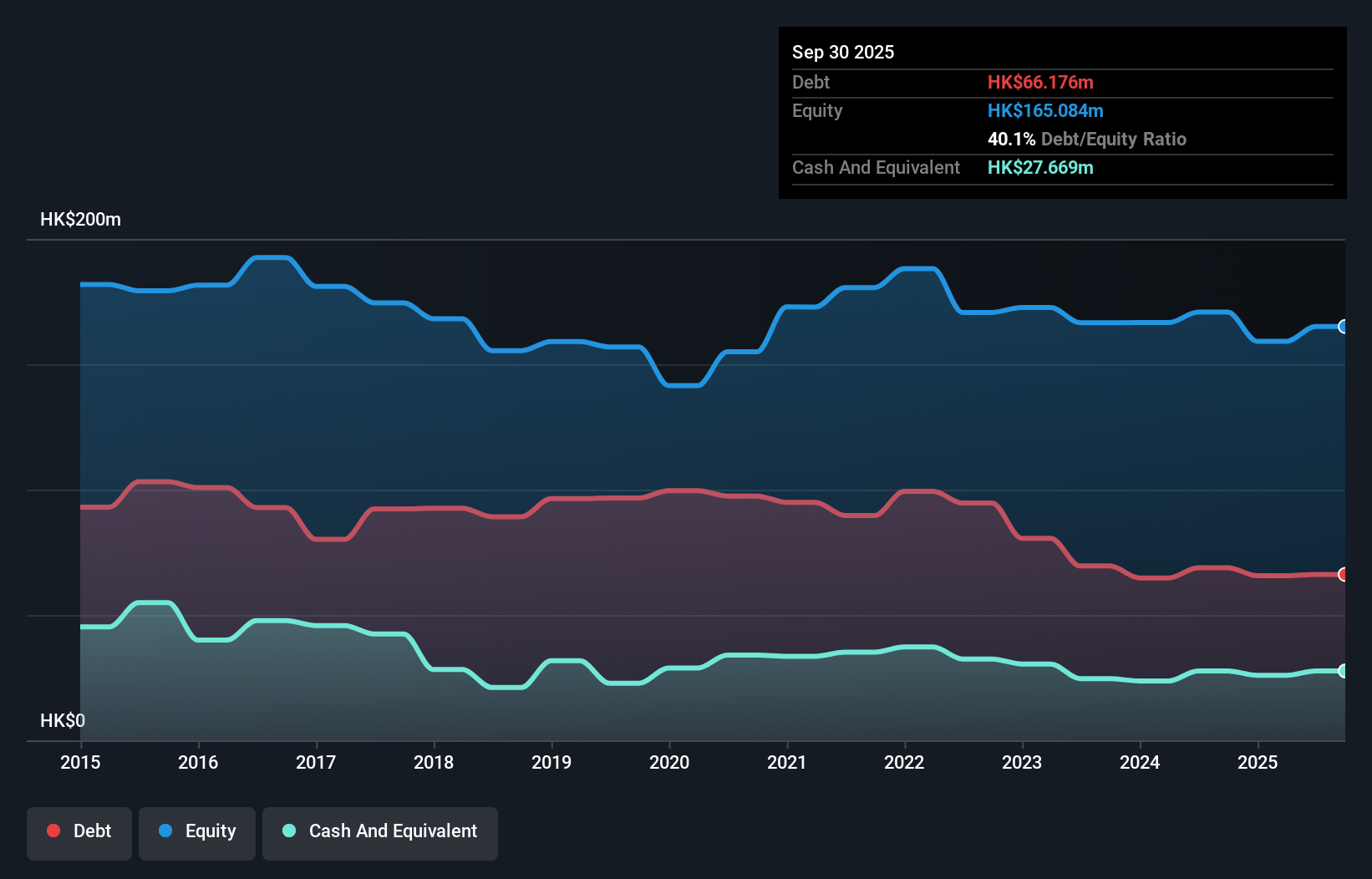The height and width of the screenshot is (879, 1372).
Task: Select the blue equity endpoint marker on chart
Action: (x=1343, y=327)
